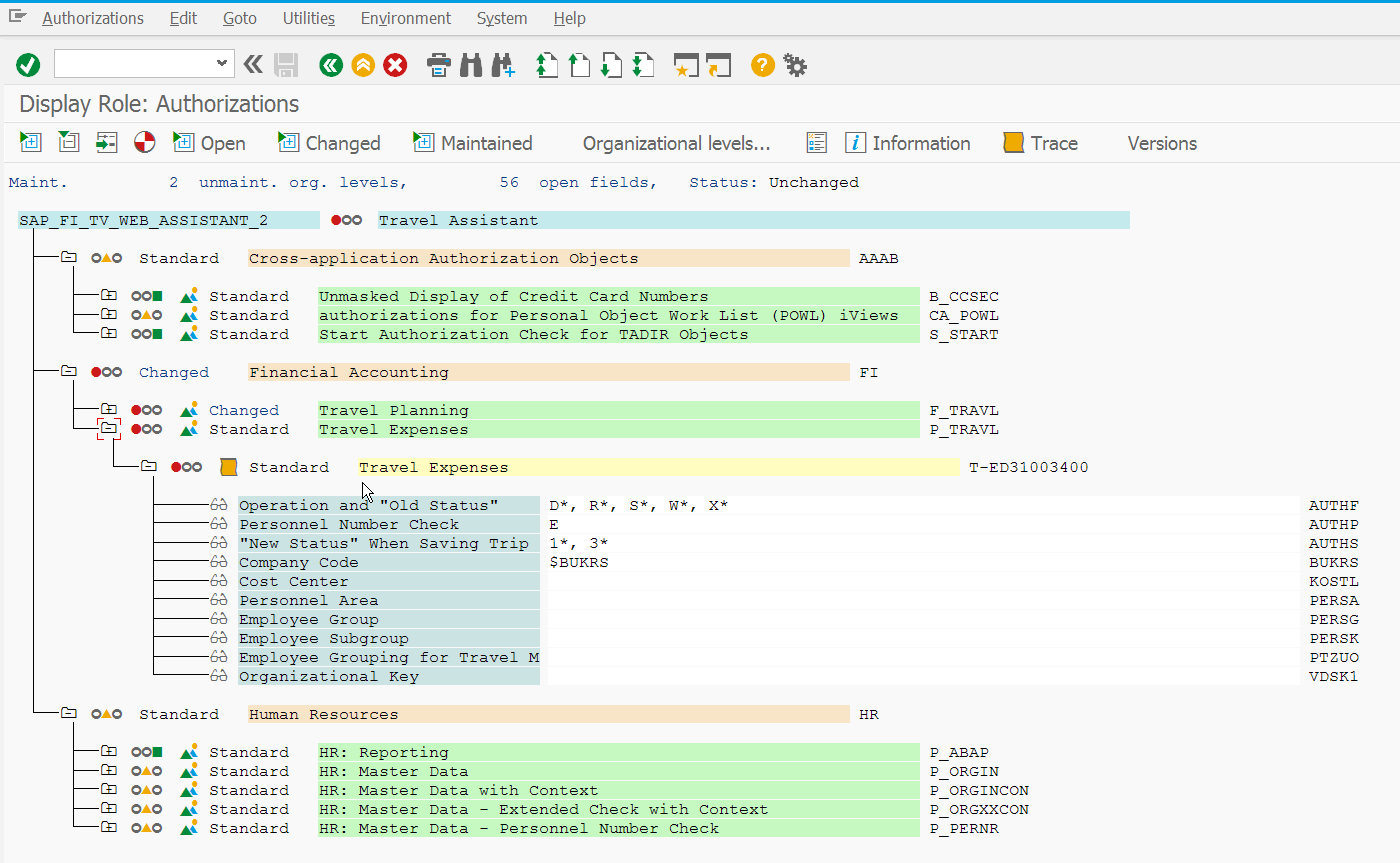Click the Versions button

coord(1162,143)
